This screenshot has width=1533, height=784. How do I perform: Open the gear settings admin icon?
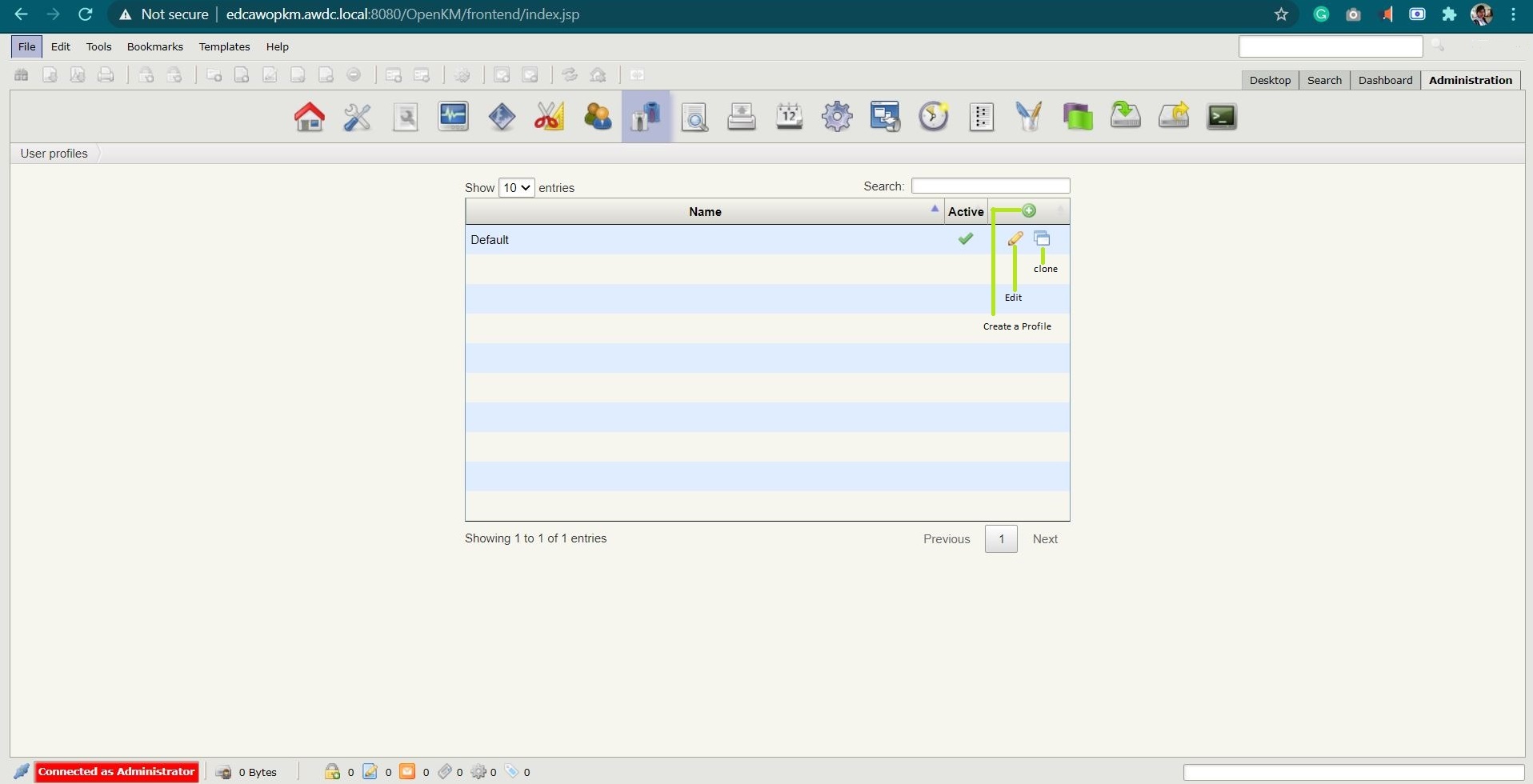point(837,117)
